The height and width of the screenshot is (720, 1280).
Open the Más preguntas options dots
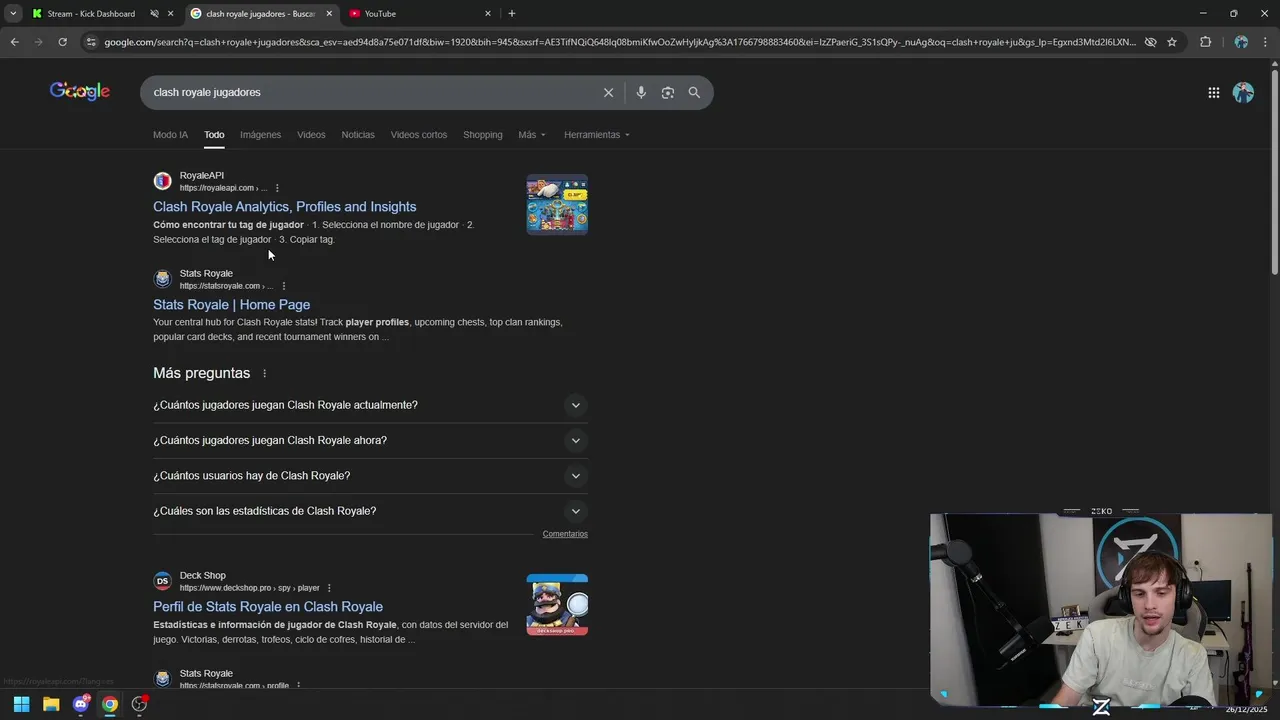264,373
